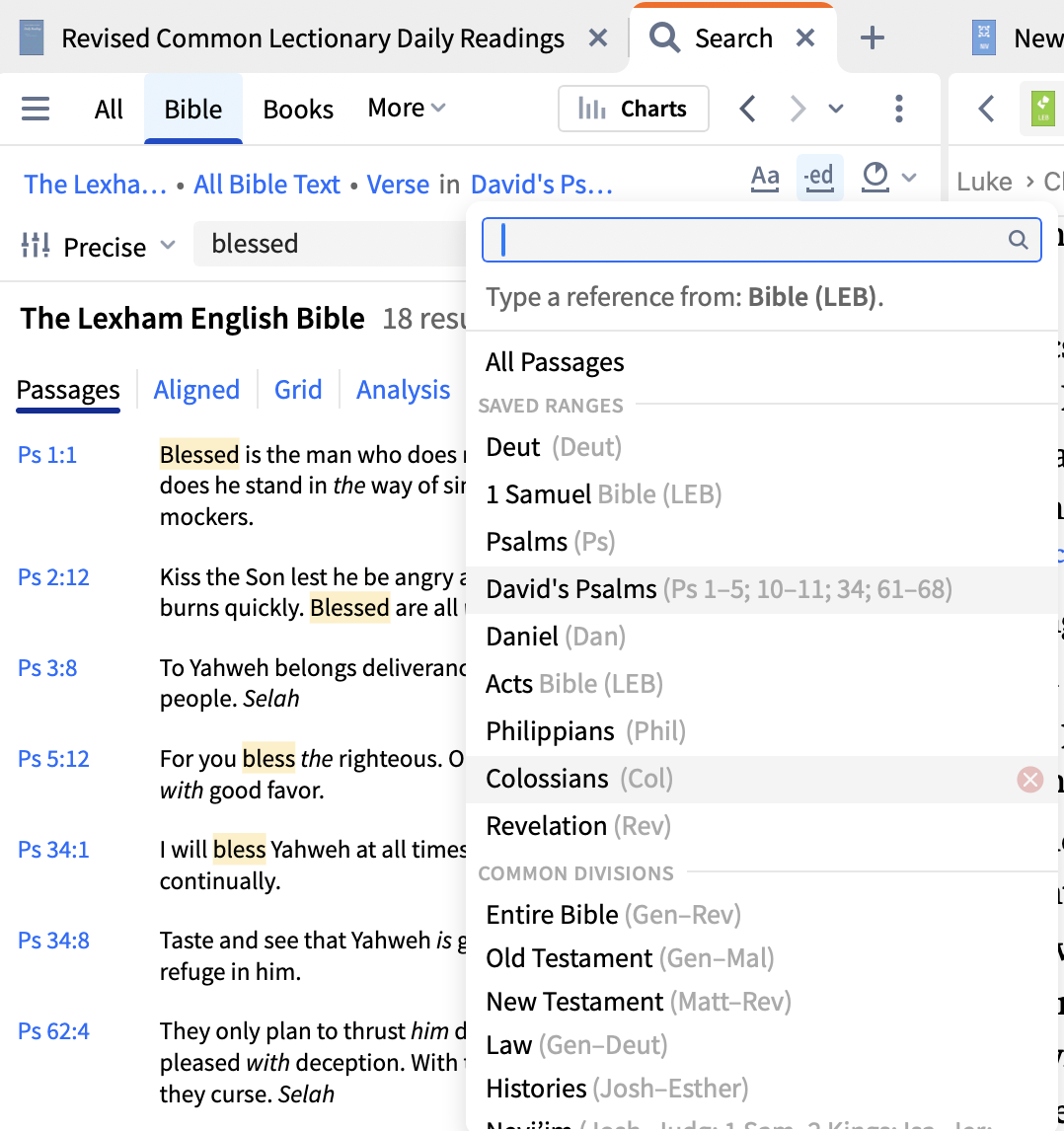
Task: Click The Lexham resource link
Action: click(95, 185)
